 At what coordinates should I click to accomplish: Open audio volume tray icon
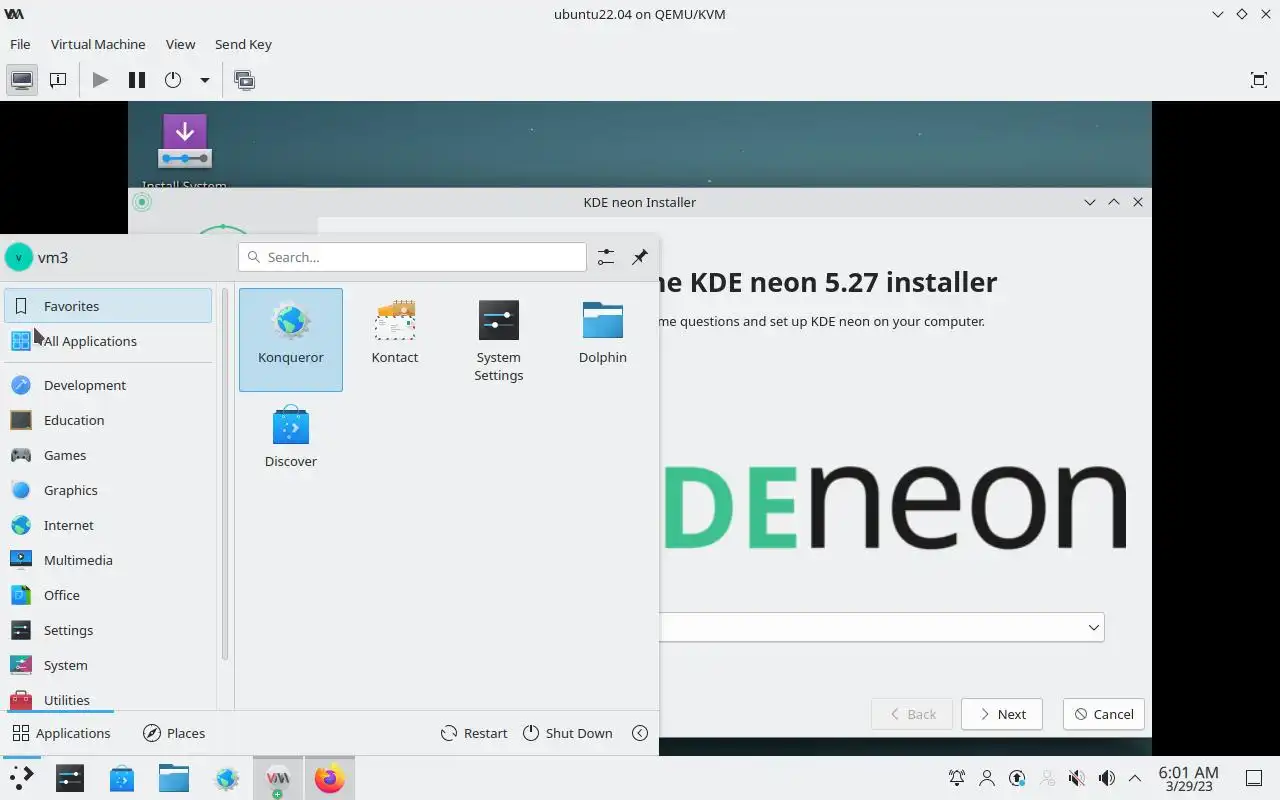tap(1106, 778)
